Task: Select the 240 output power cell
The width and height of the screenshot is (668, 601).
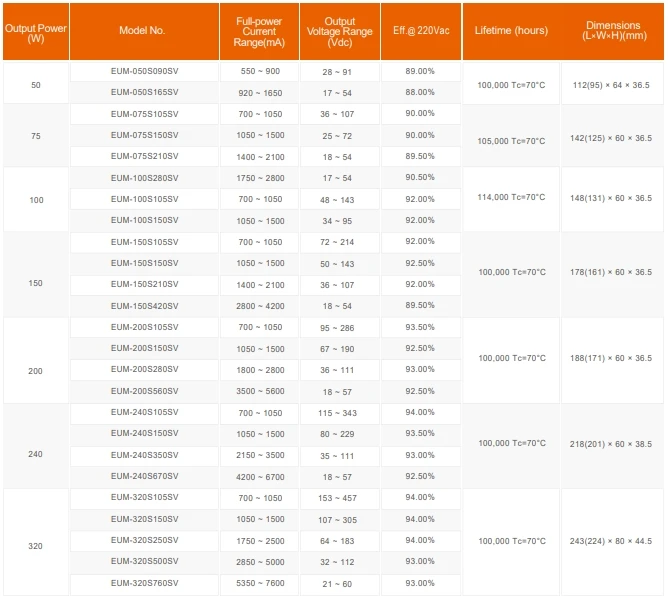Action: tap(36, 455)
